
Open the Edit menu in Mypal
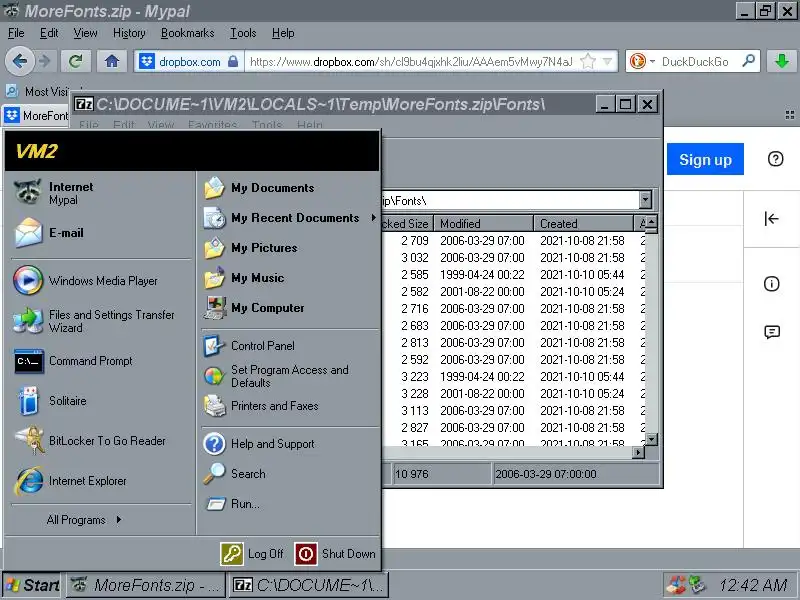pyautogui.click(x=49, y=33)
